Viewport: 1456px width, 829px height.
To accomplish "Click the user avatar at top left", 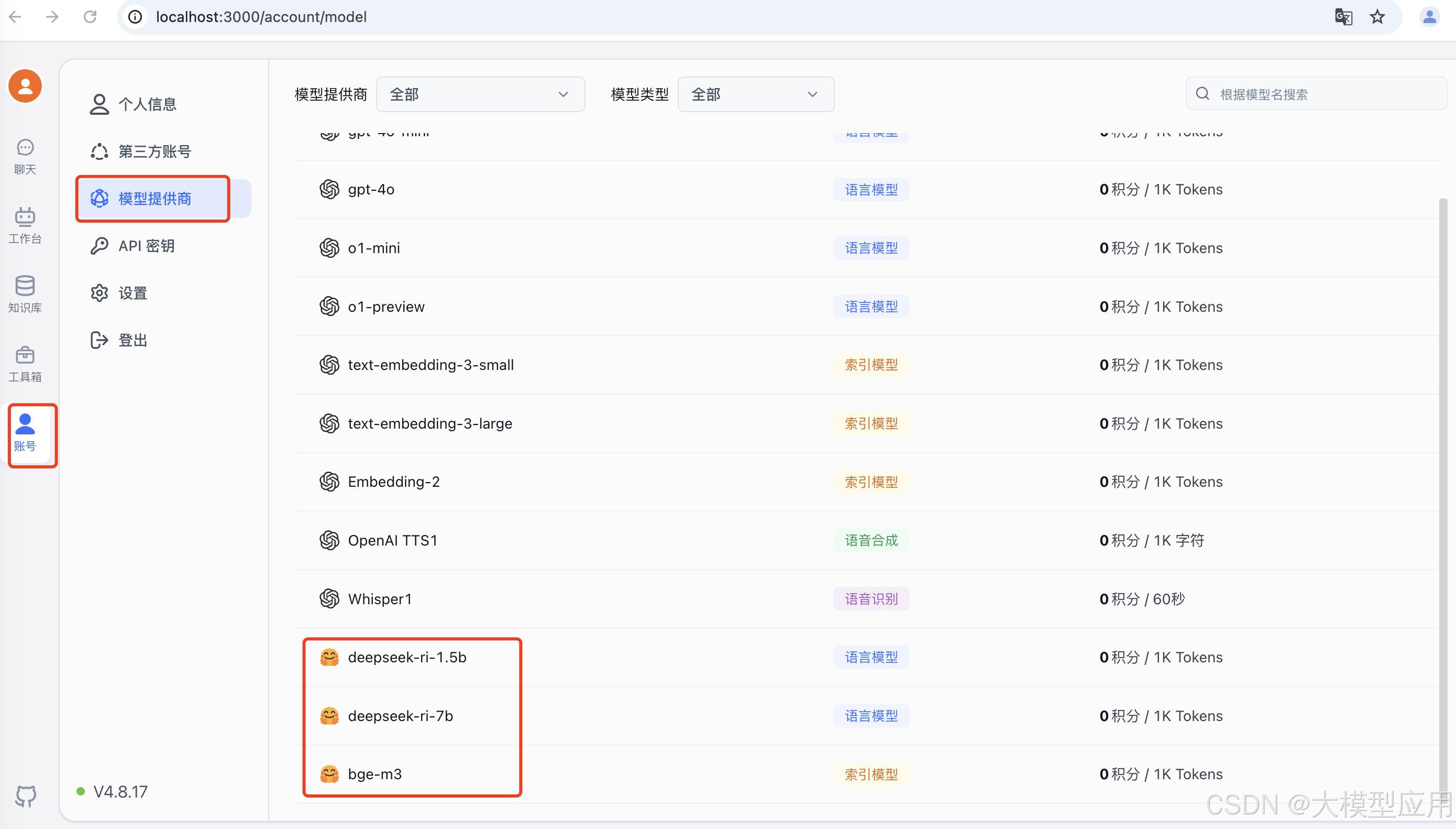I will (x=25, y=85).
